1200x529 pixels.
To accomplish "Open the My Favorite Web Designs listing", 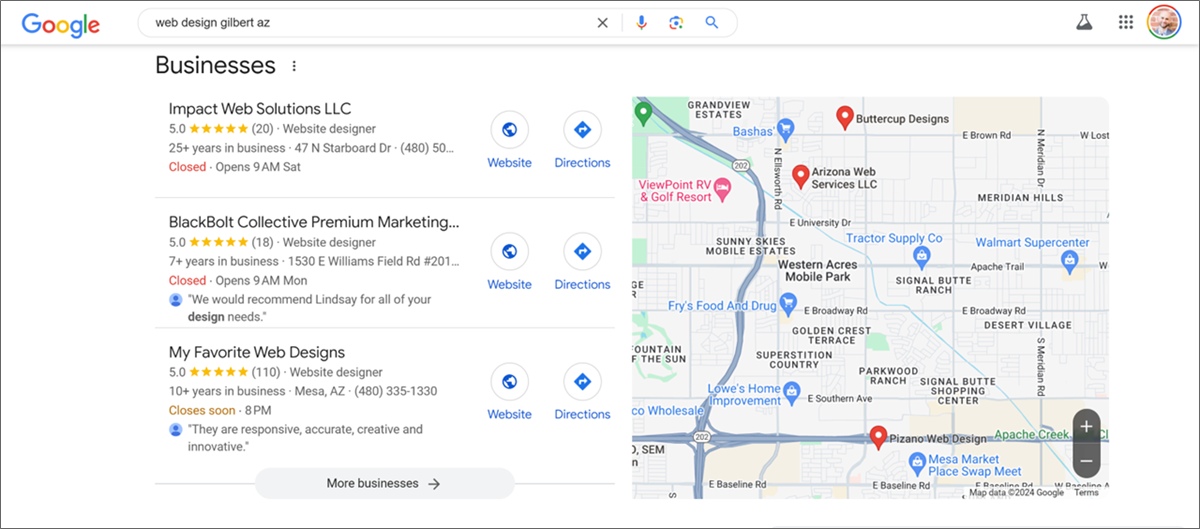I will (x=257, y=352).
